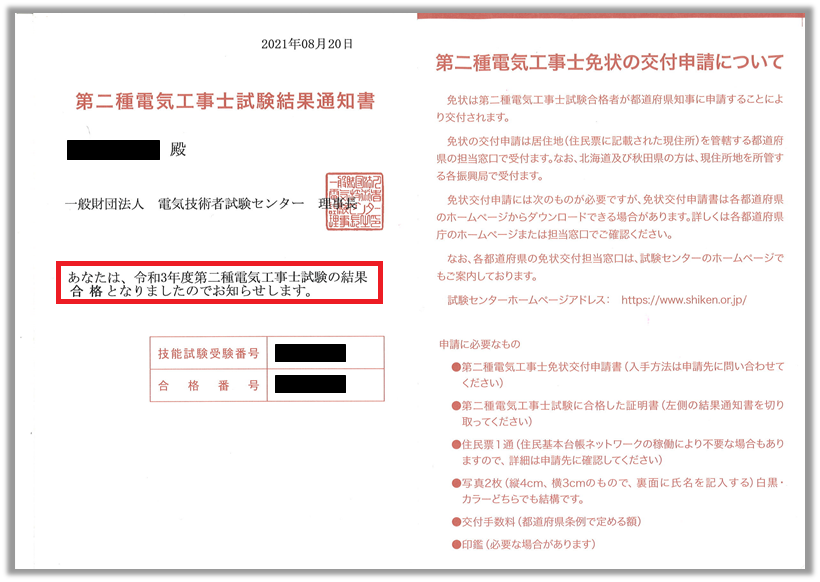The width and height of the screenshot is (820, 582).
Task: Click the blacked-out recipient name box
Action: tap(114, 151)
